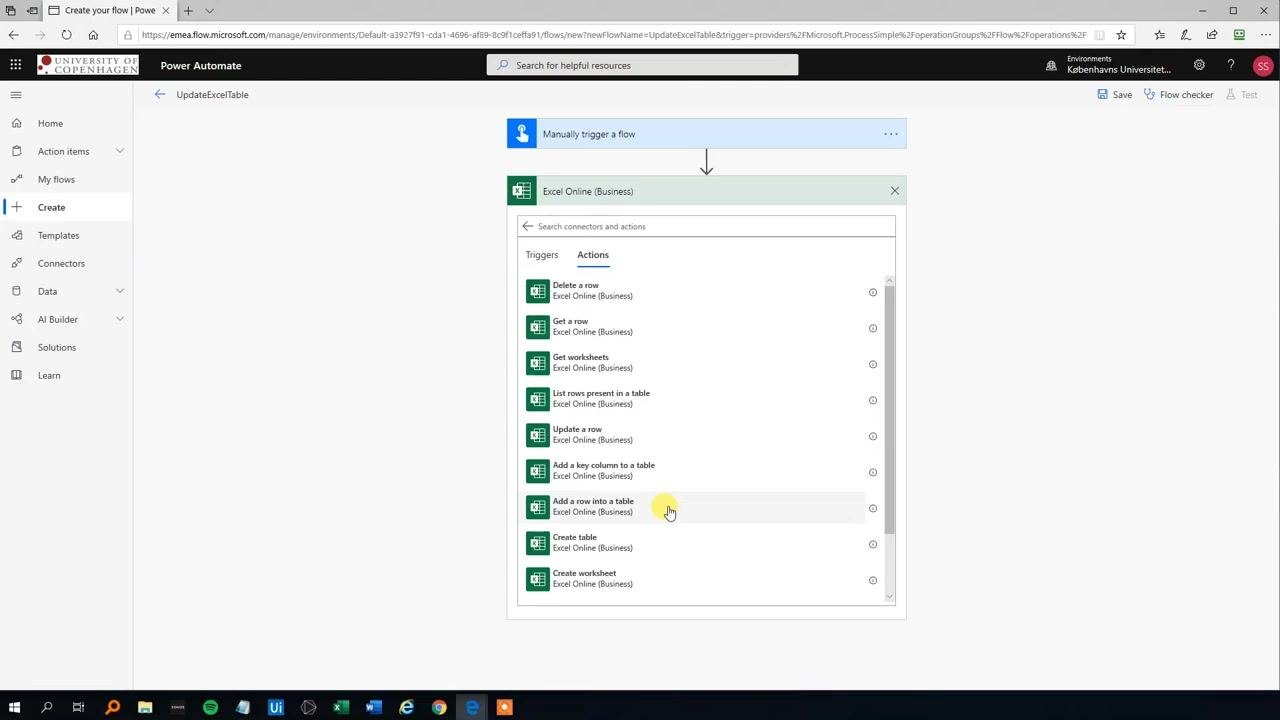Bookmark this page with the star icon
This screenshot has height=720, width=1280.
(1121, 34)
